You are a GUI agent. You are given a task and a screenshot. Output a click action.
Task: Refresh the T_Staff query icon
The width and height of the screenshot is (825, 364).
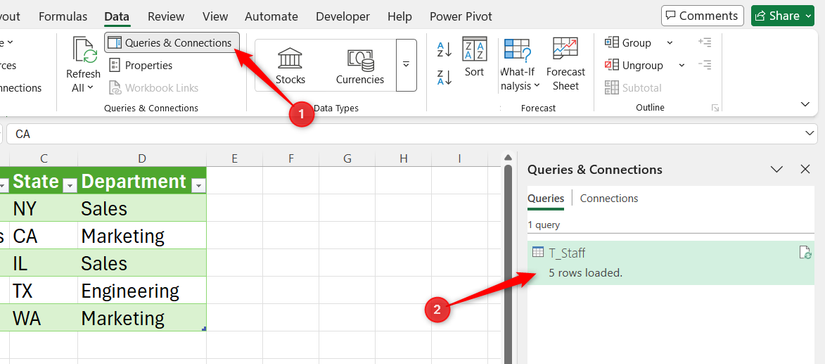click(x=804, y=252)
